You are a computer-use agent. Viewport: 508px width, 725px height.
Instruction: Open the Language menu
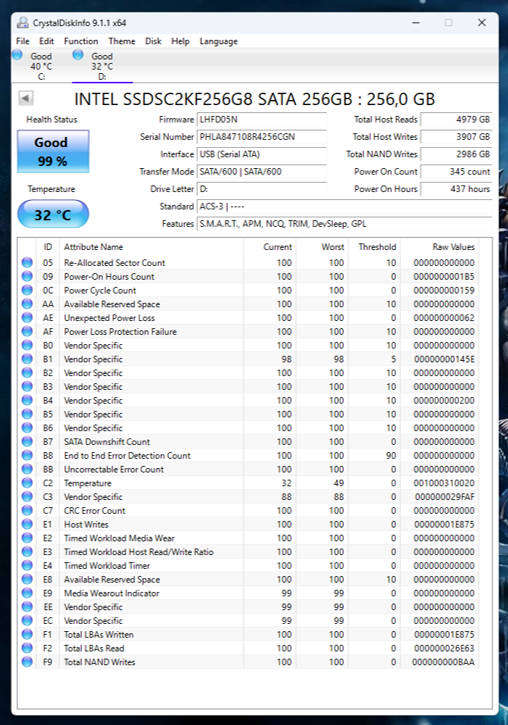219,41
